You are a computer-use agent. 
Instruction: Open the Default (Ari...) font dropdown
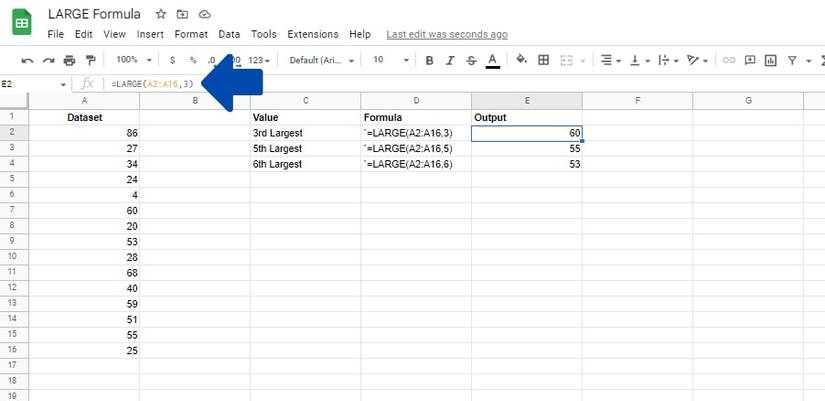(322, 61)
